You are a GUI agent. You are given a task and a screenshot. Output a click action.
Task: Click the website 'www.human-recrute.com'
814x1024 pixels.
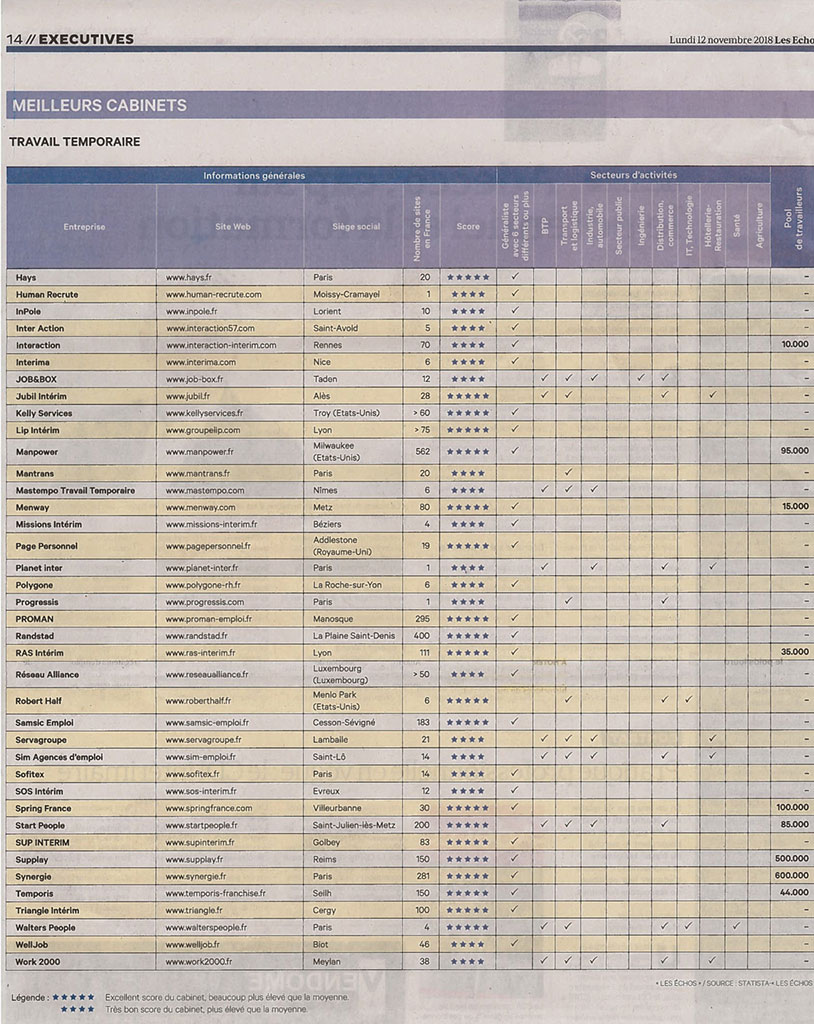(214, 295)
